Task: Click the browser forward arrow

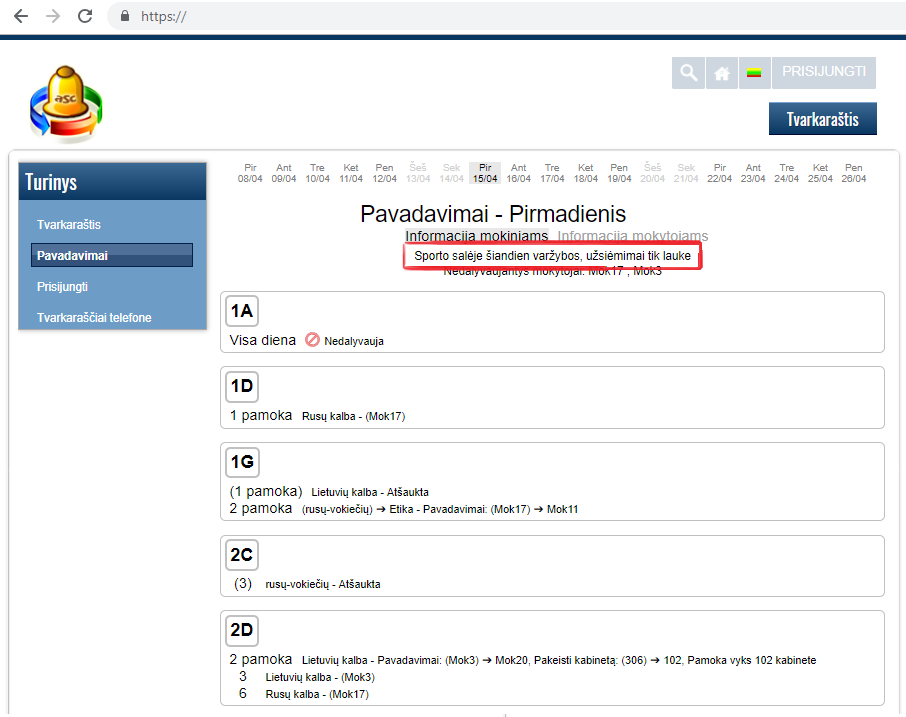Action: click(x=53, y=16)
